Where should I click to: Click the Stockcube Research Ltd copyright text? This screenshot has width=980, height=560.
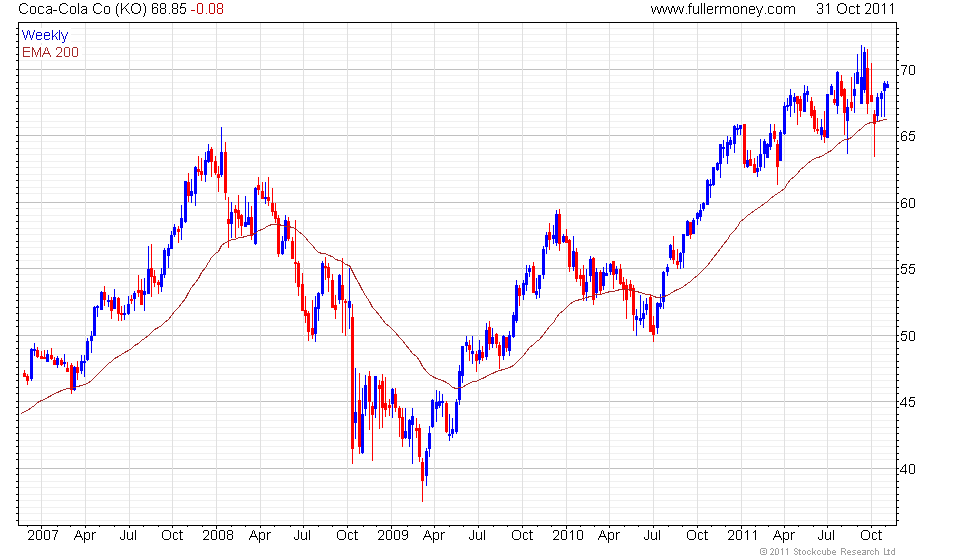click(828, 552)
